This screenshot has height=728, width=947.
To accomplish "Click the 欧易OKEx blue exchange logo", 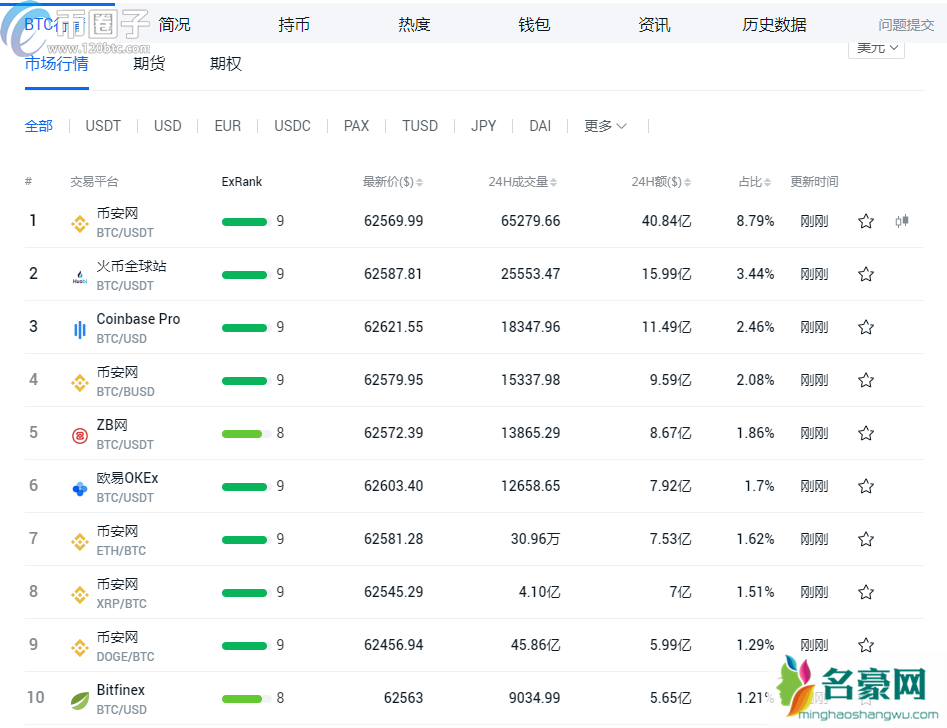I will (x=80, y=488).
